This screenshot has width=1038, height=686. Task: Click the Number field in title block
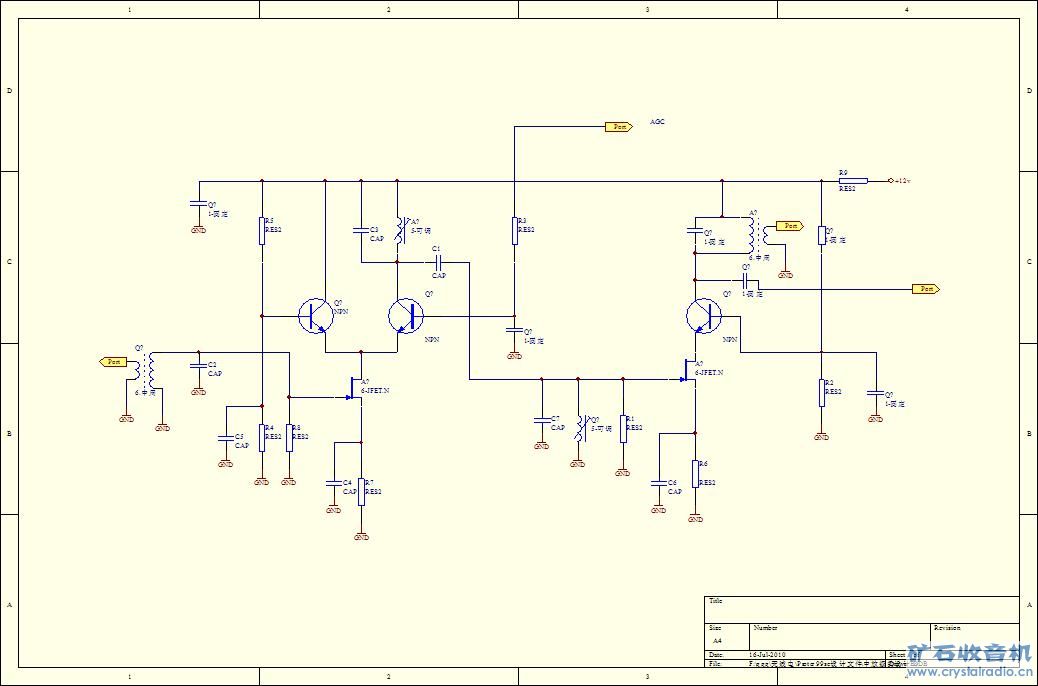pos(839,637)
